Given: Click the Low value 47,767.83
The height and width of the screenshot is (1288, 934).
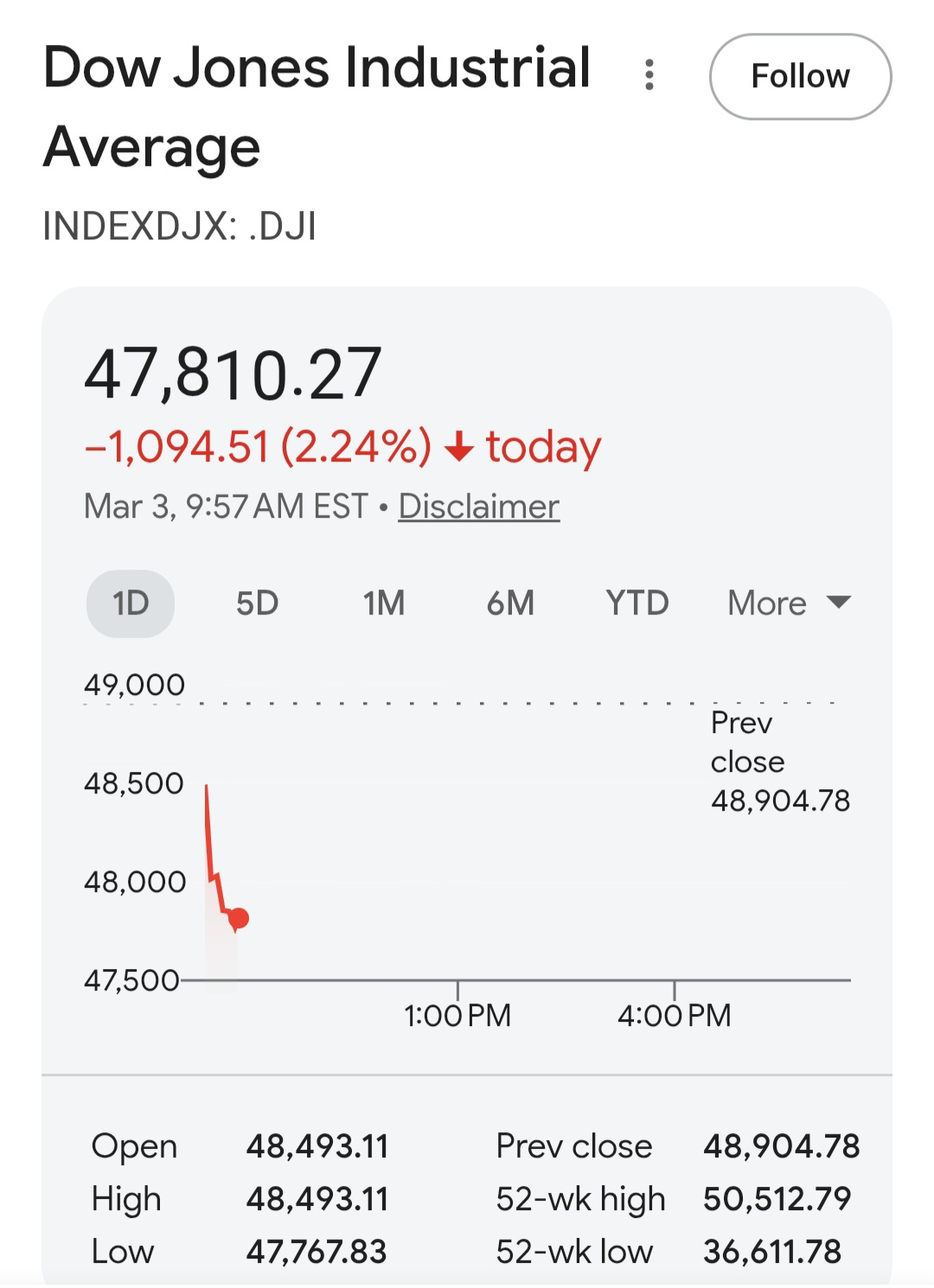Looking at the screenshot, I should pyautogui.click(x=317, y=1252).
